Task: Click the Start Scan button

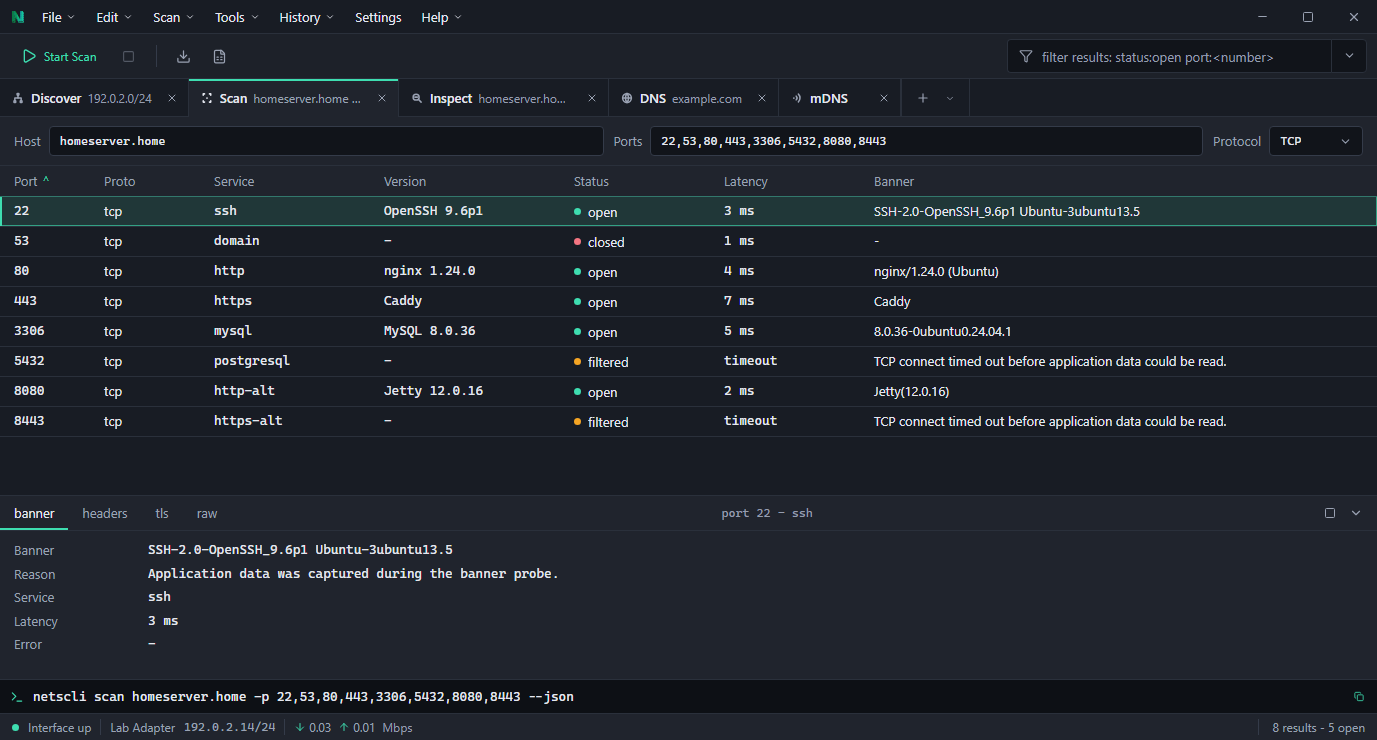Action: tap(60, 57)
